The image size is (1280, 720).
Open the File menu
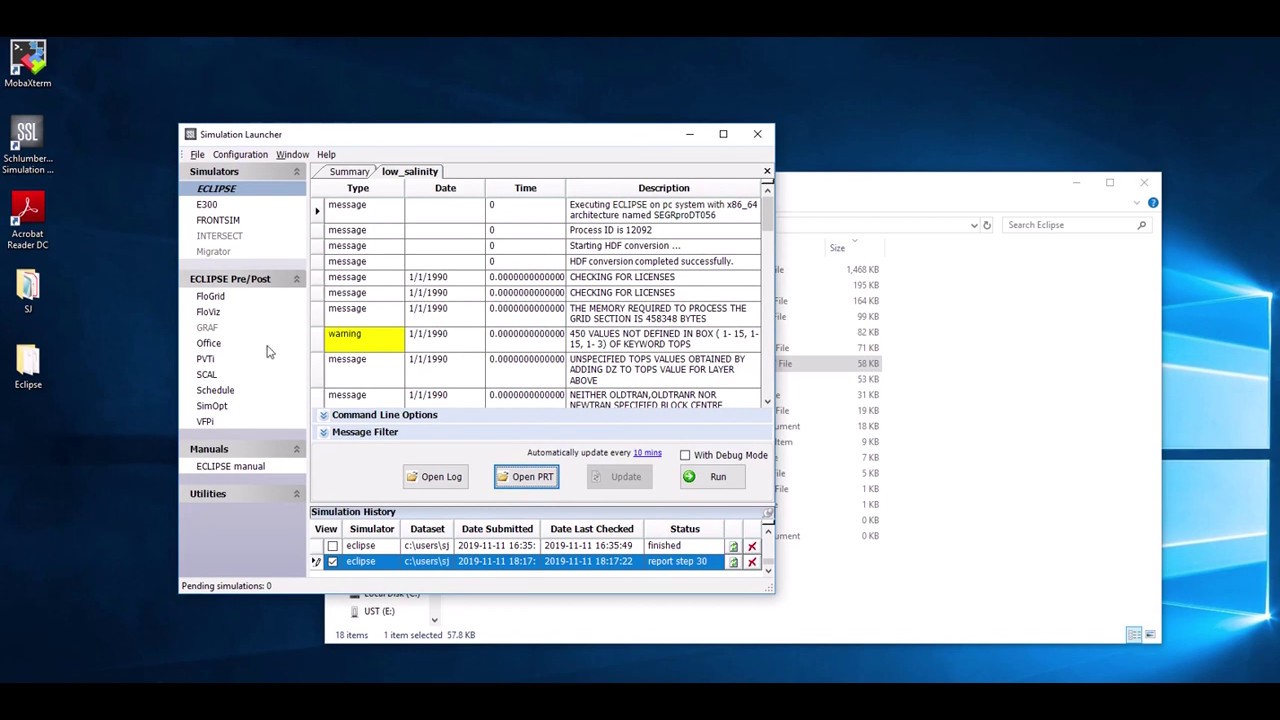pyautogui.click(x=197, y=155)
